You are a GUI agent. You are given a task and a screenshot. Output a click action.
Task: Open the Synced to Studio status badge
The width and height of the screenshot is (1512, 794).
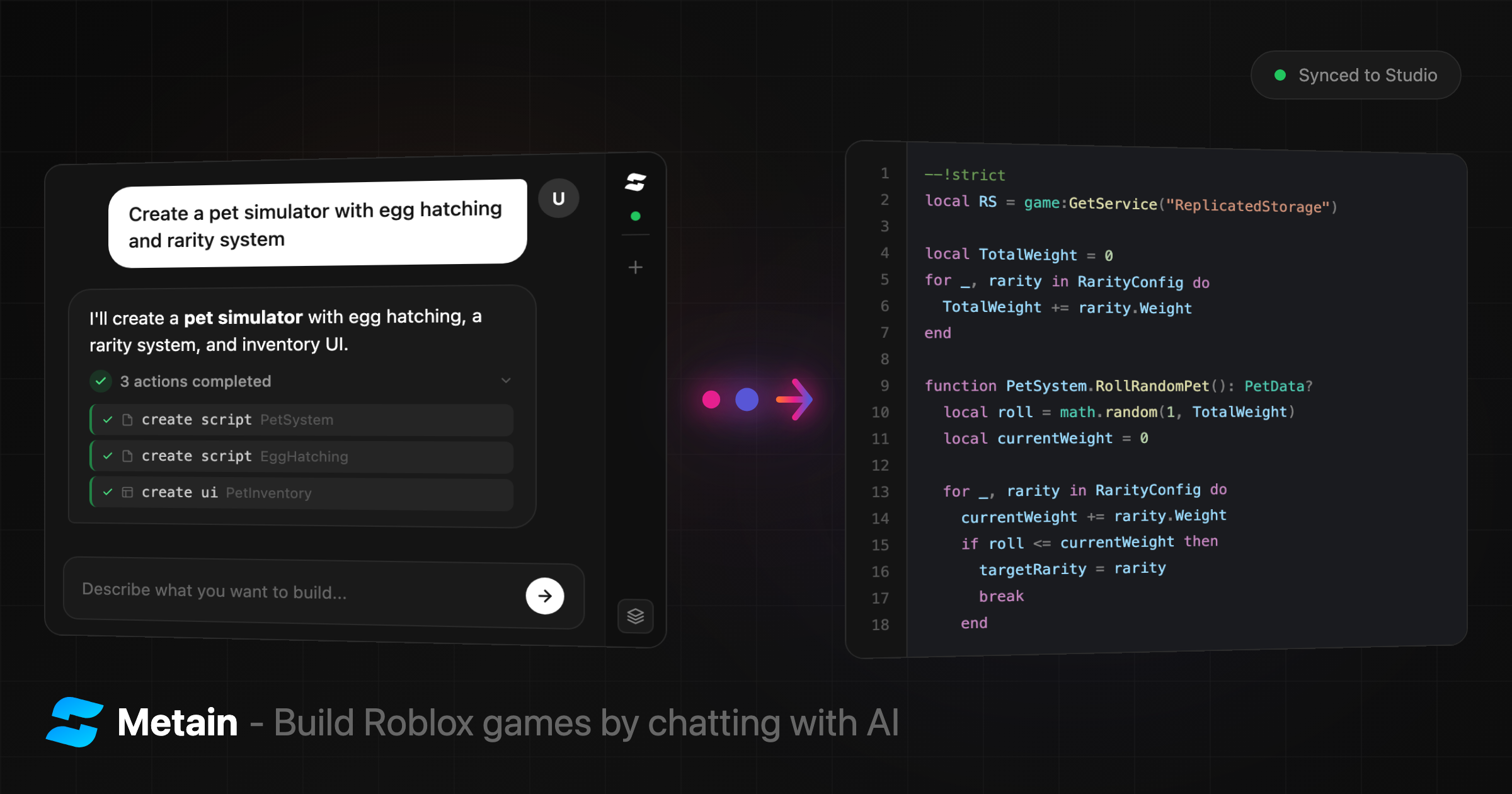click(x=1354, y=75)
